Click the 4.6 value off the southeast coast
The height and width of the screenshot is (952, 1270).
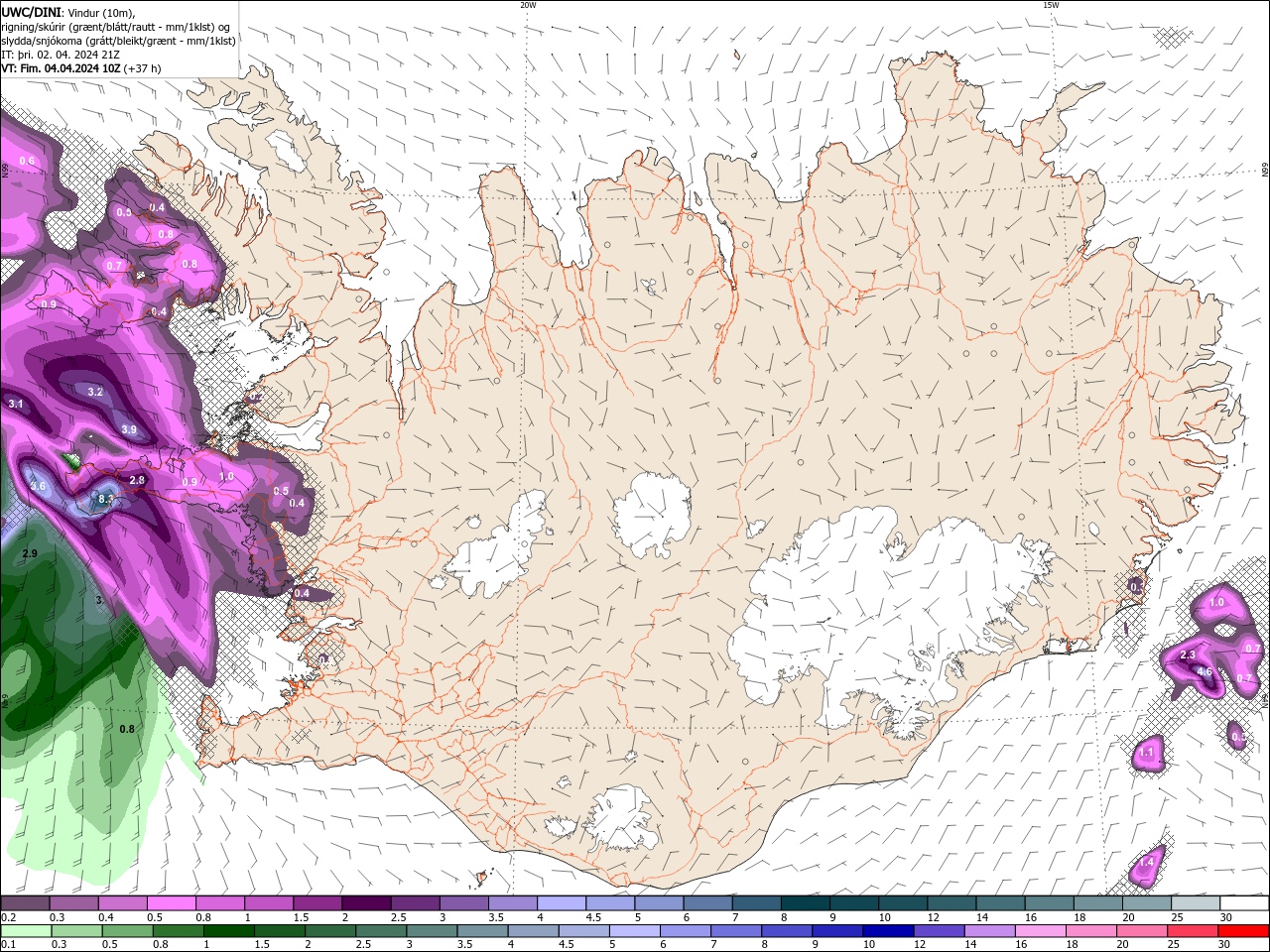pyautogui.click(x=1205, y=671)
